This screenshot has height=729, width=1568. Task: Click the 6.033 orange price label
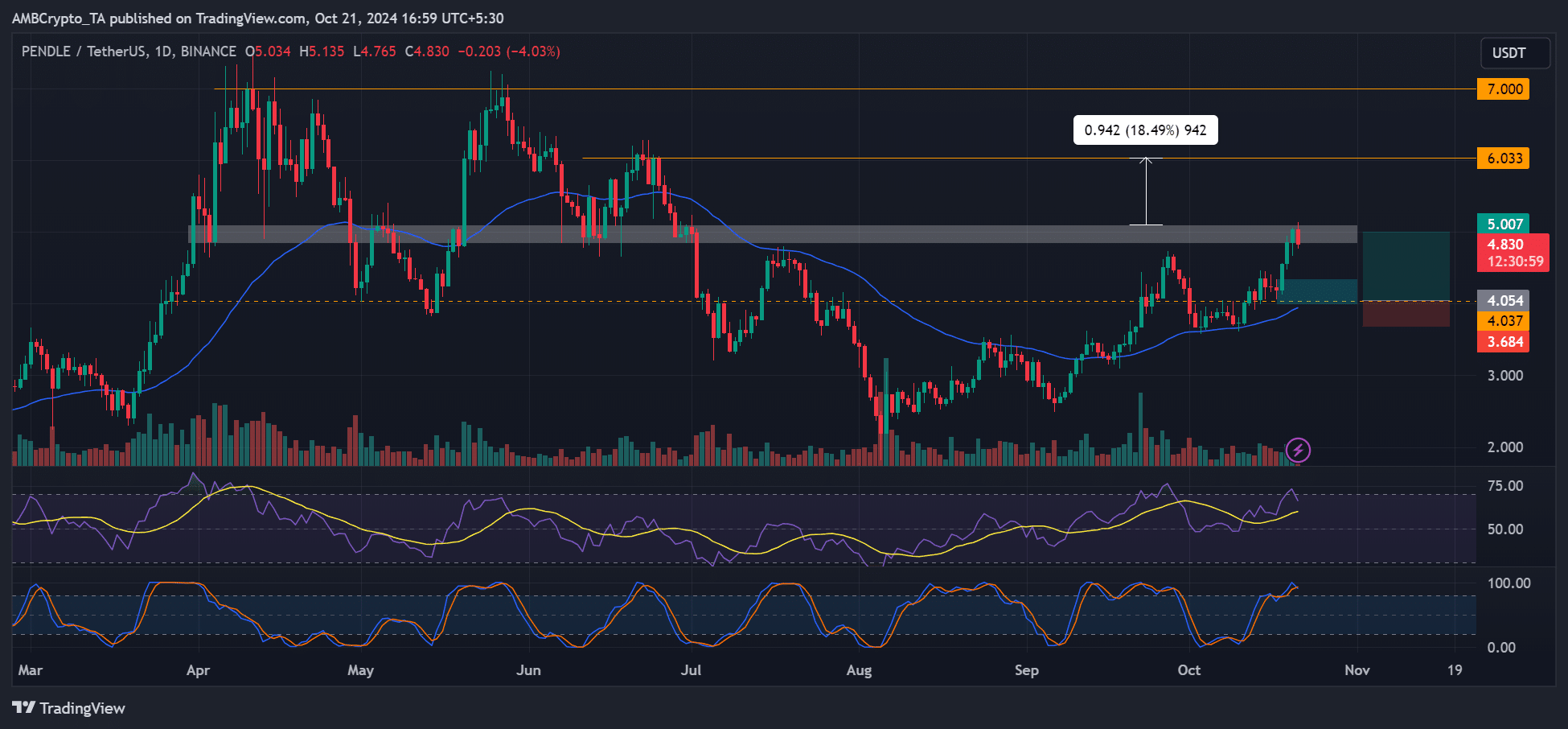click(x=1504, y=159)
